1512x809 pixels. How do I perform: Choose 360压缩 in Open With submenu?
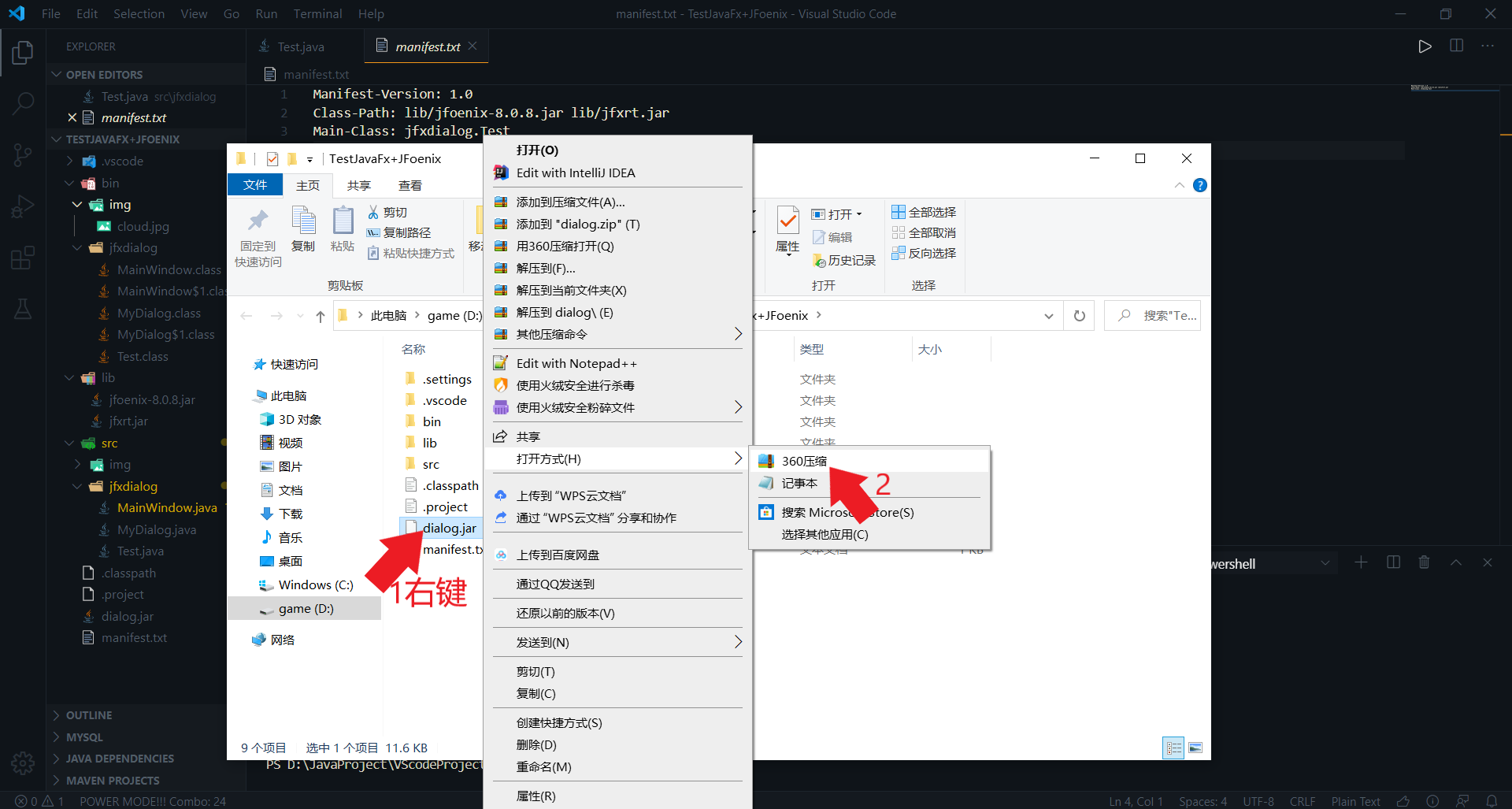point(871,461)
